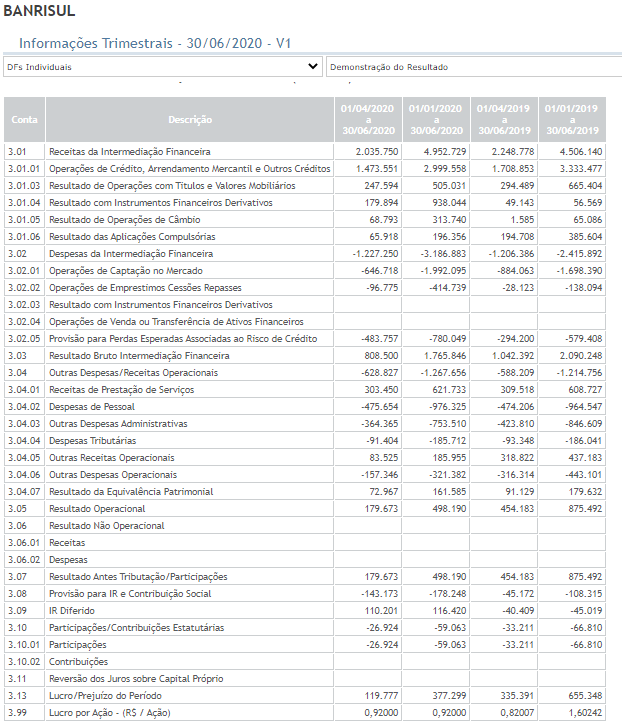
Task: Click the DFs Individuais dropdown arrow
Action: 313,66
